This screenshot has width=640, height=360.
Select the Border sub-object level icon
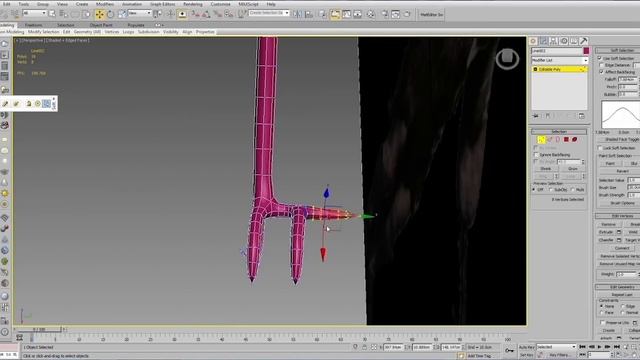(558, 140)
